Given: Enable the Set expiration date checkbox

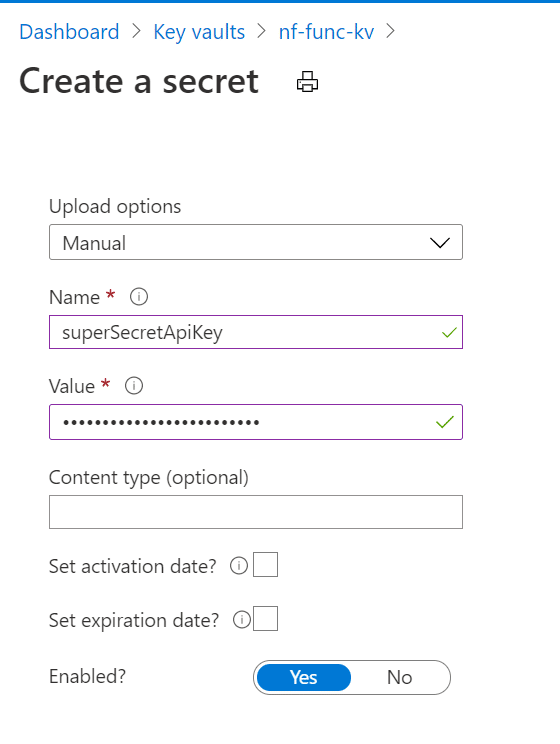Looking at the screenshot, I should click(265, 619).
